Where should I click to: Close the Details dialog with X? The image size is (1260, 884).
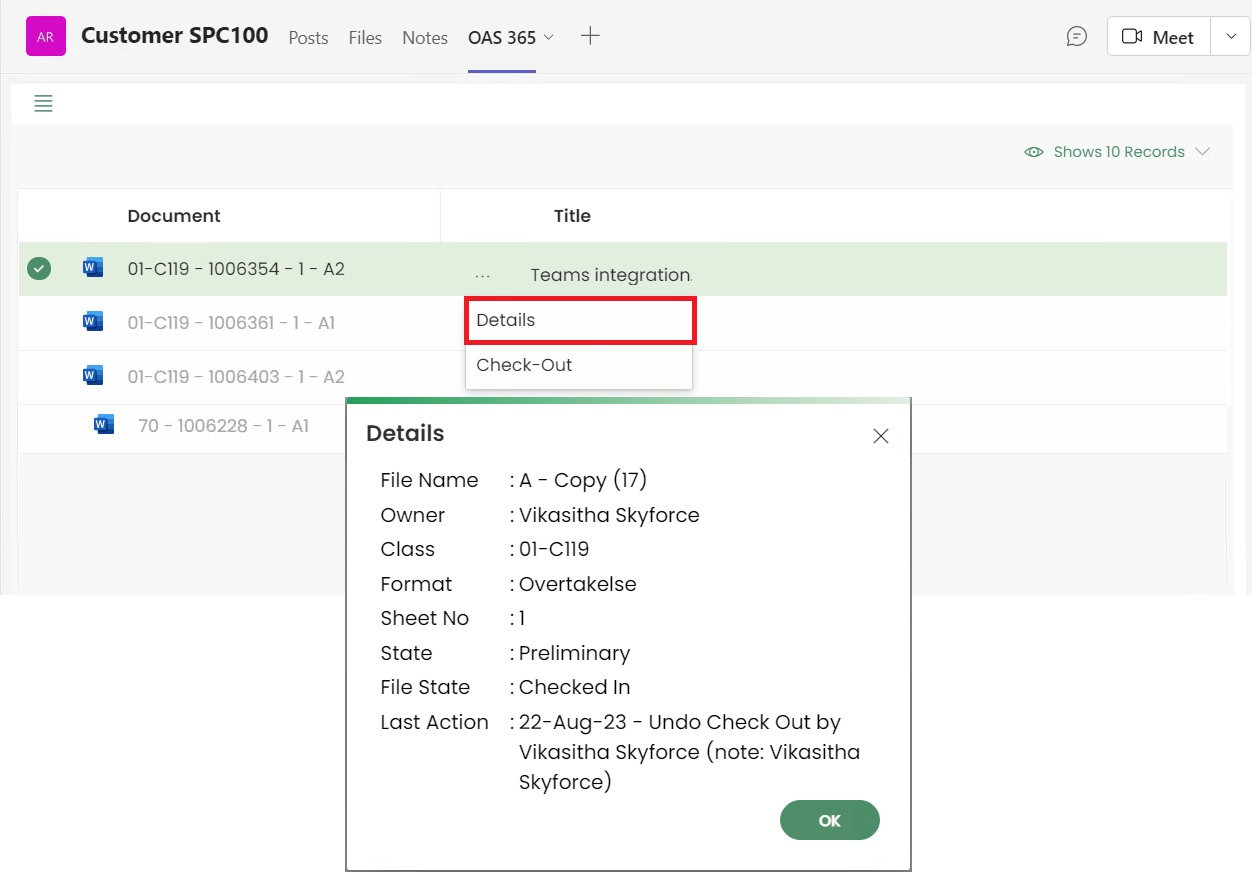(880, 436)
